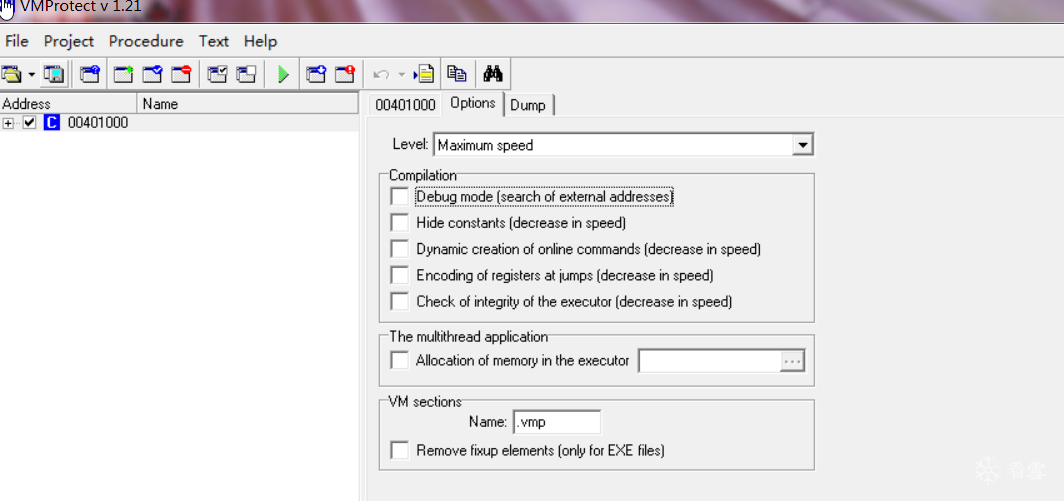The image size is (1064, 501).
Task: Click the window icon with blue down-arrow badge
Action: (x=316, y=74)
